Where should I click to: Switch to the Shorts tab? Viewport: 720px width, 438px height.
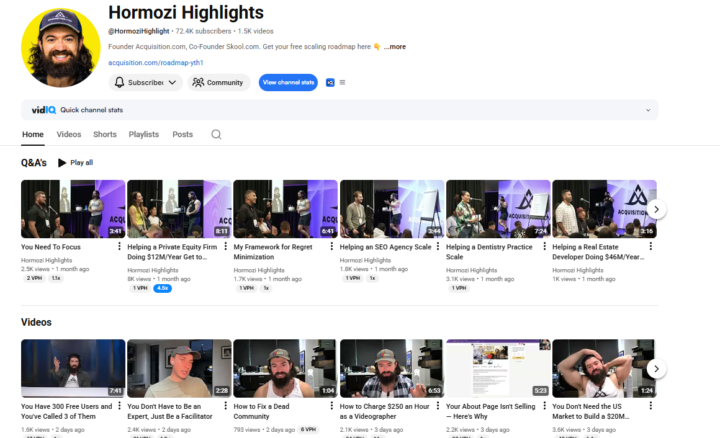click(x=105, y=135)
